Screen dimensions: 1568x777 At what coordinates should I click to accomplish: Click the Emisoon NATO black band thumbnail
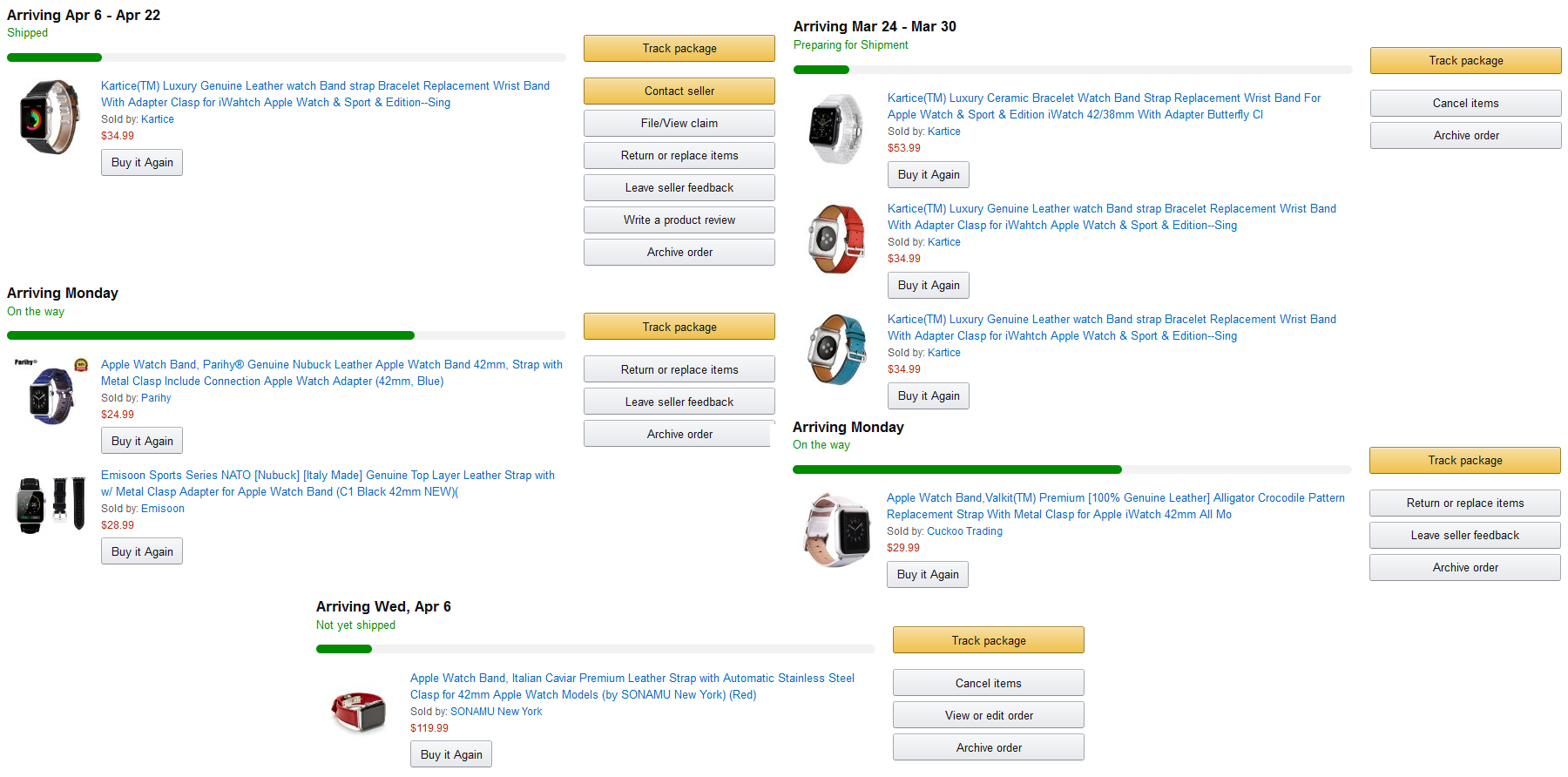point(51,503)
